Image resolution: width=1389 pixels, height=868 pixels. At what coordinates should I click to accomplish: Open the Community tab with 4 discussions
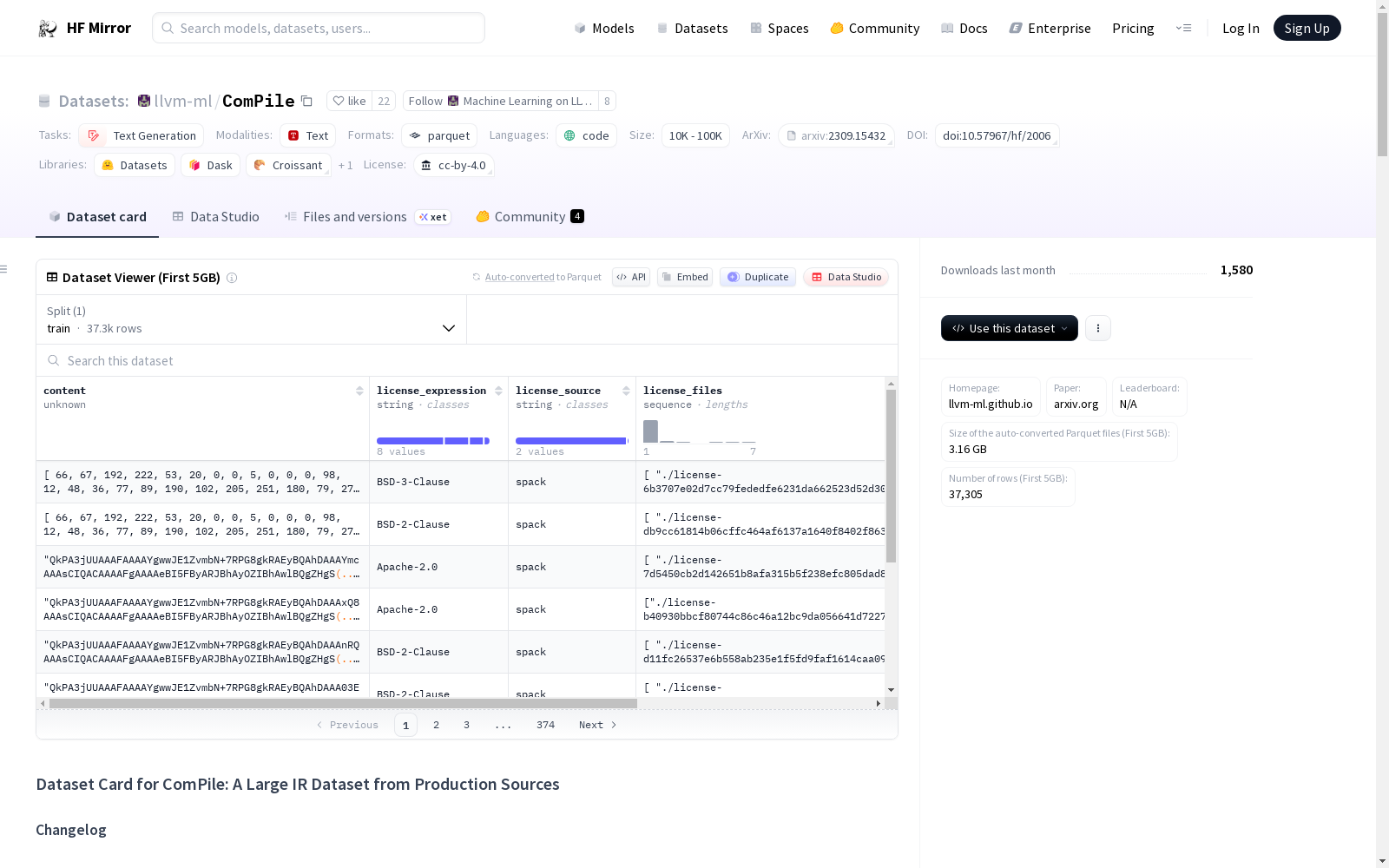pos(530,217)
